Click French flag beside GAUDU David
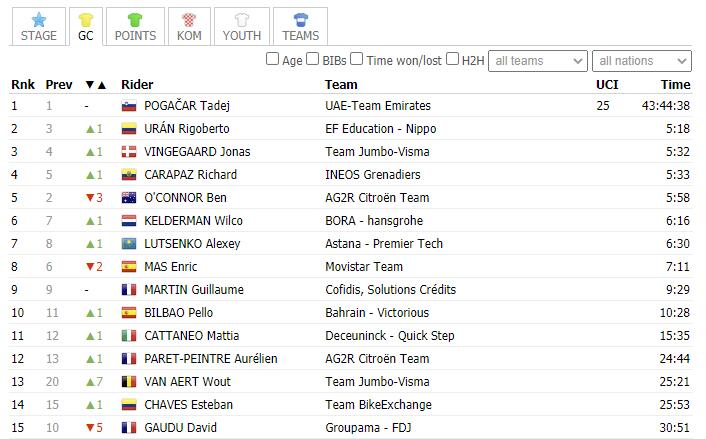The width and height of the screenshot is (706, 439). click(x=129, y=428)
